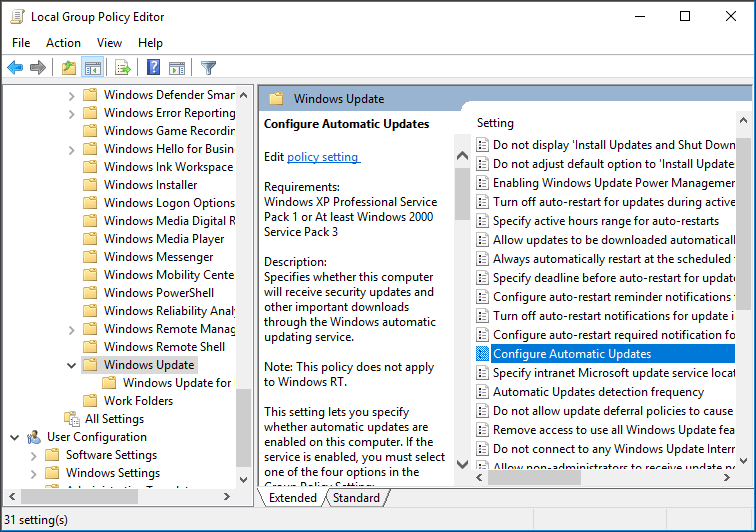Click tree pane horizontal scrollbar right arrow
The width and height of the screenshot is (756, 532).
click(227, 496)
